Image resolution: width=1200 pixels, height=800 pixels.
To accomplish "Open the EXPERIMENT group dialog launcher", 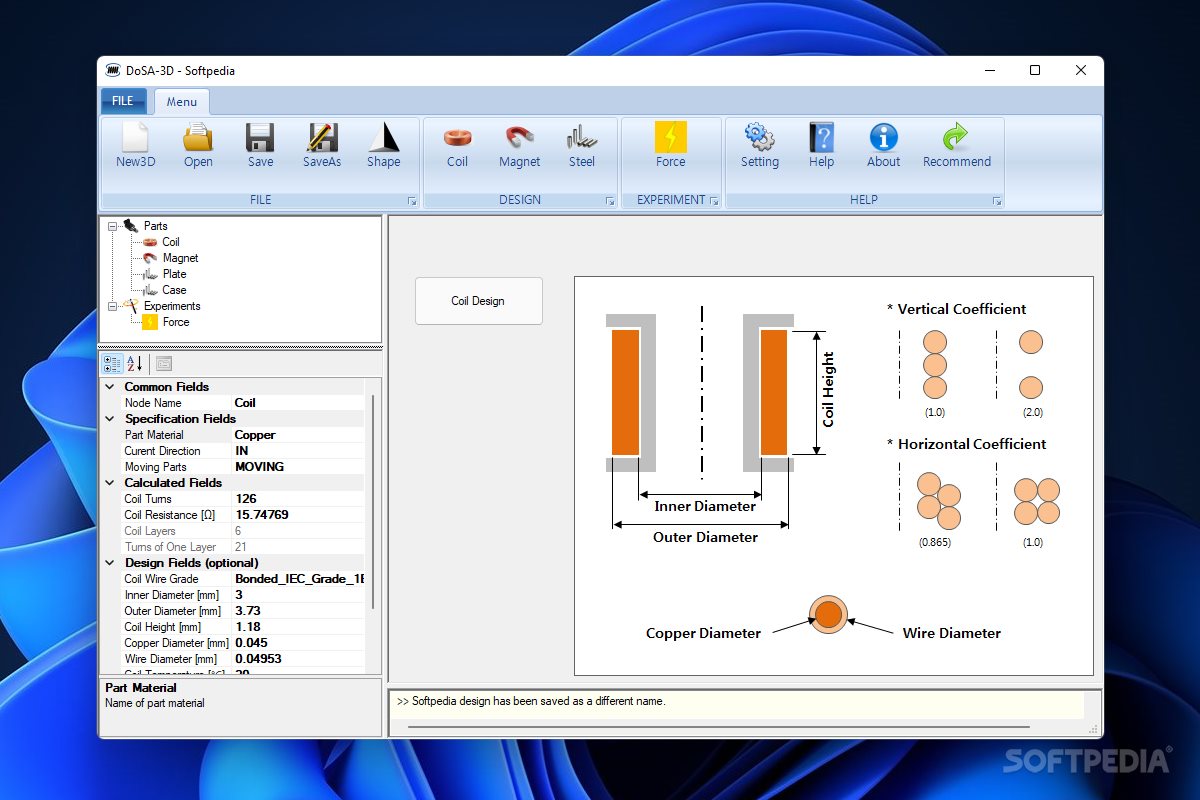I will coord(714,201).
